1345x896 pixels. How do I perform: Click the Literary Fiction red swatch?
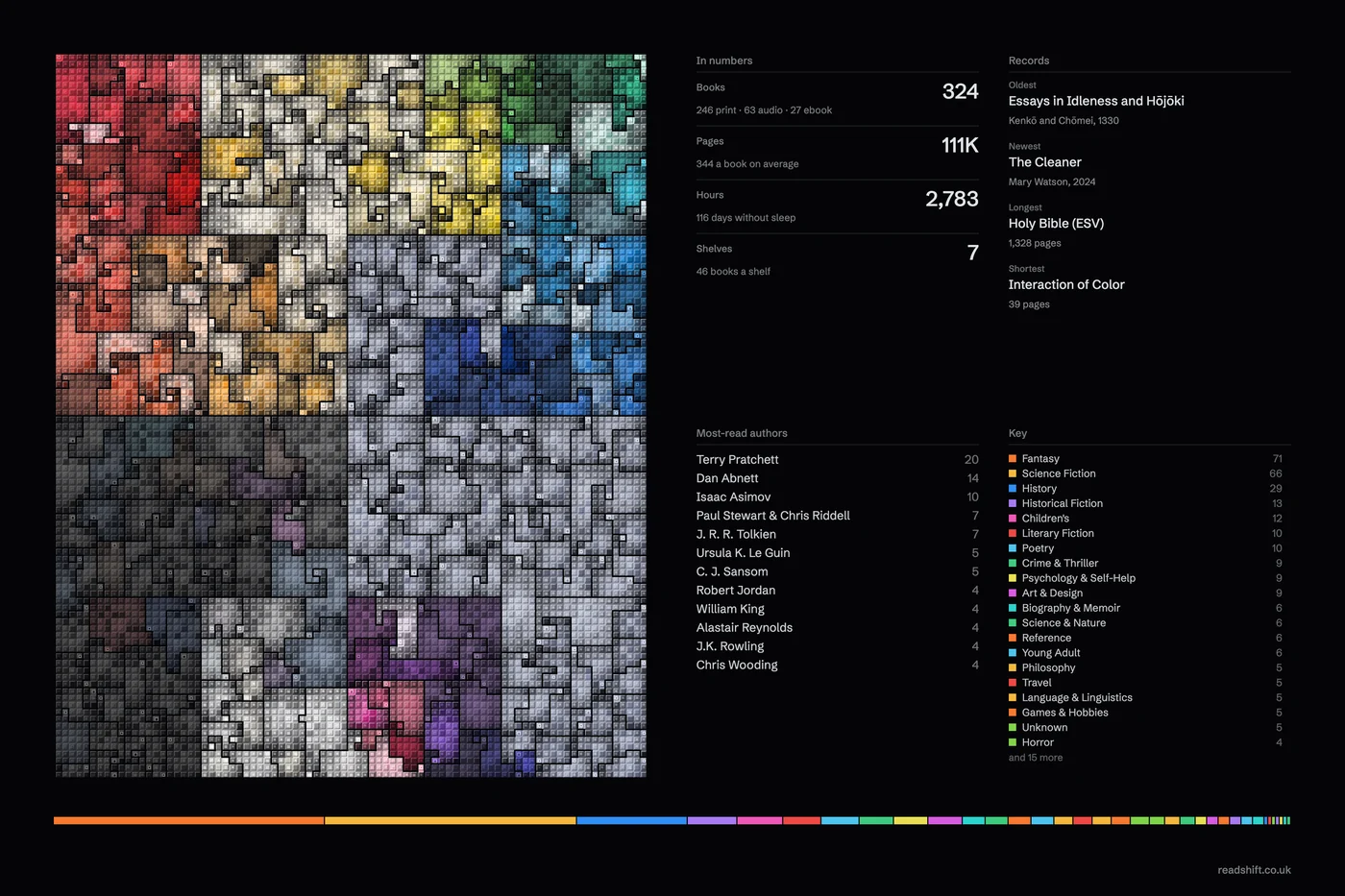(x=1013, y=533)
